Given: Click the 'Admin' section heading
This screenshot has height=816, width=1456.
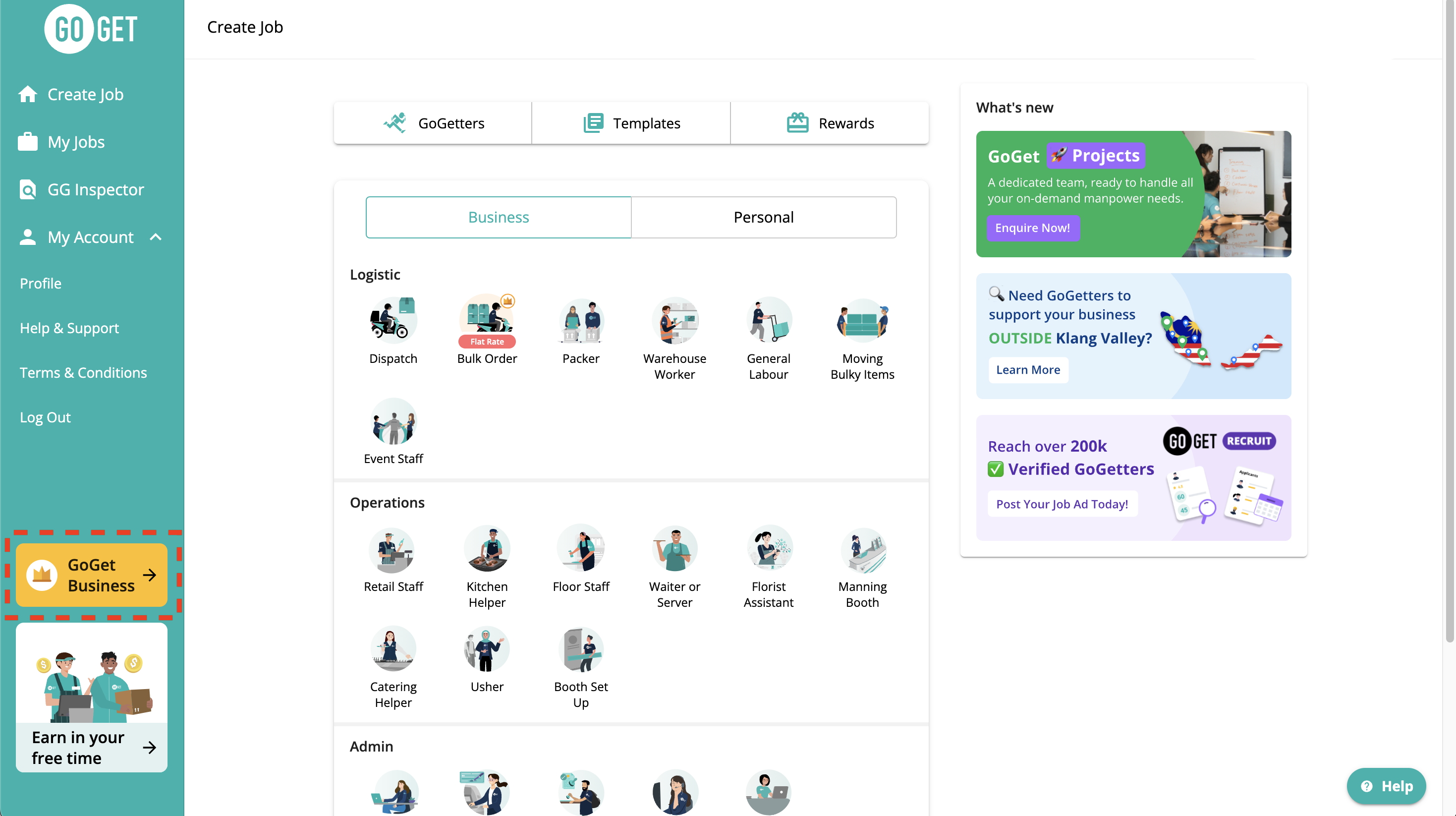Looking at the screenshot, I should click(371, 747).
